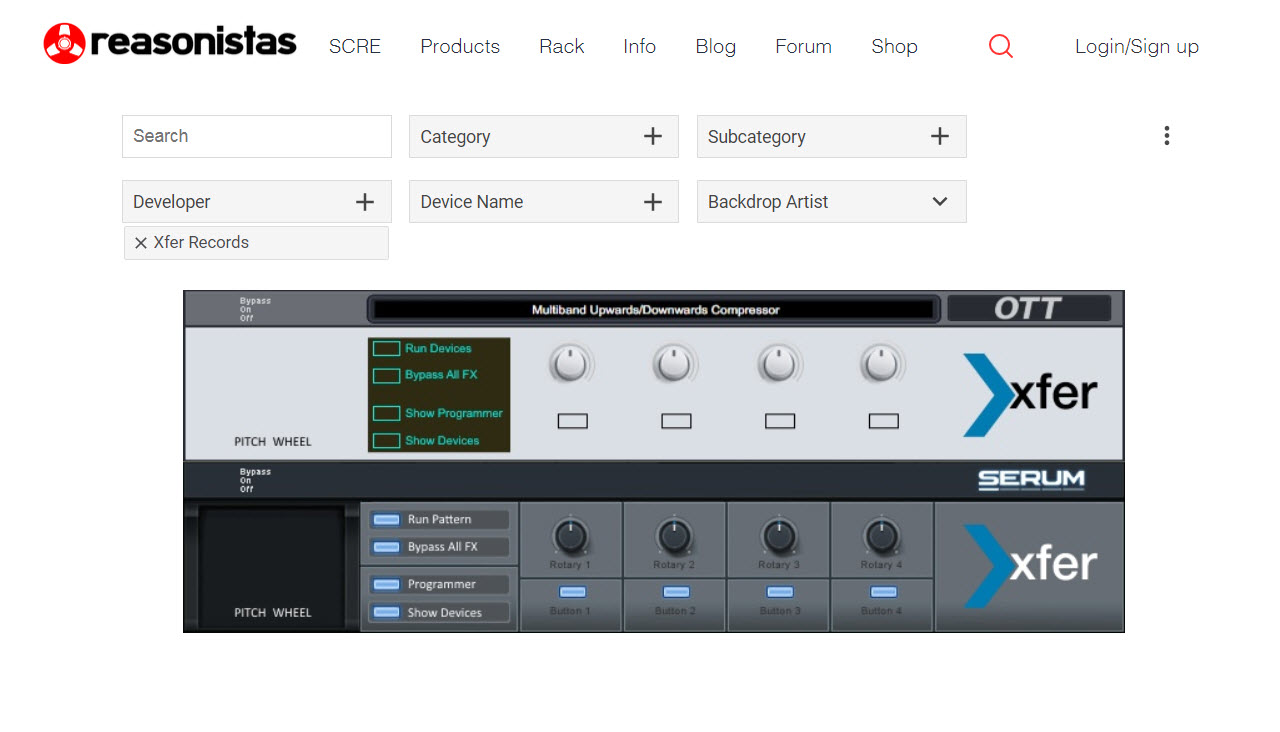1280x732 pixels.
Task: Click the second rotary knob on OTT
Action: 675,364
